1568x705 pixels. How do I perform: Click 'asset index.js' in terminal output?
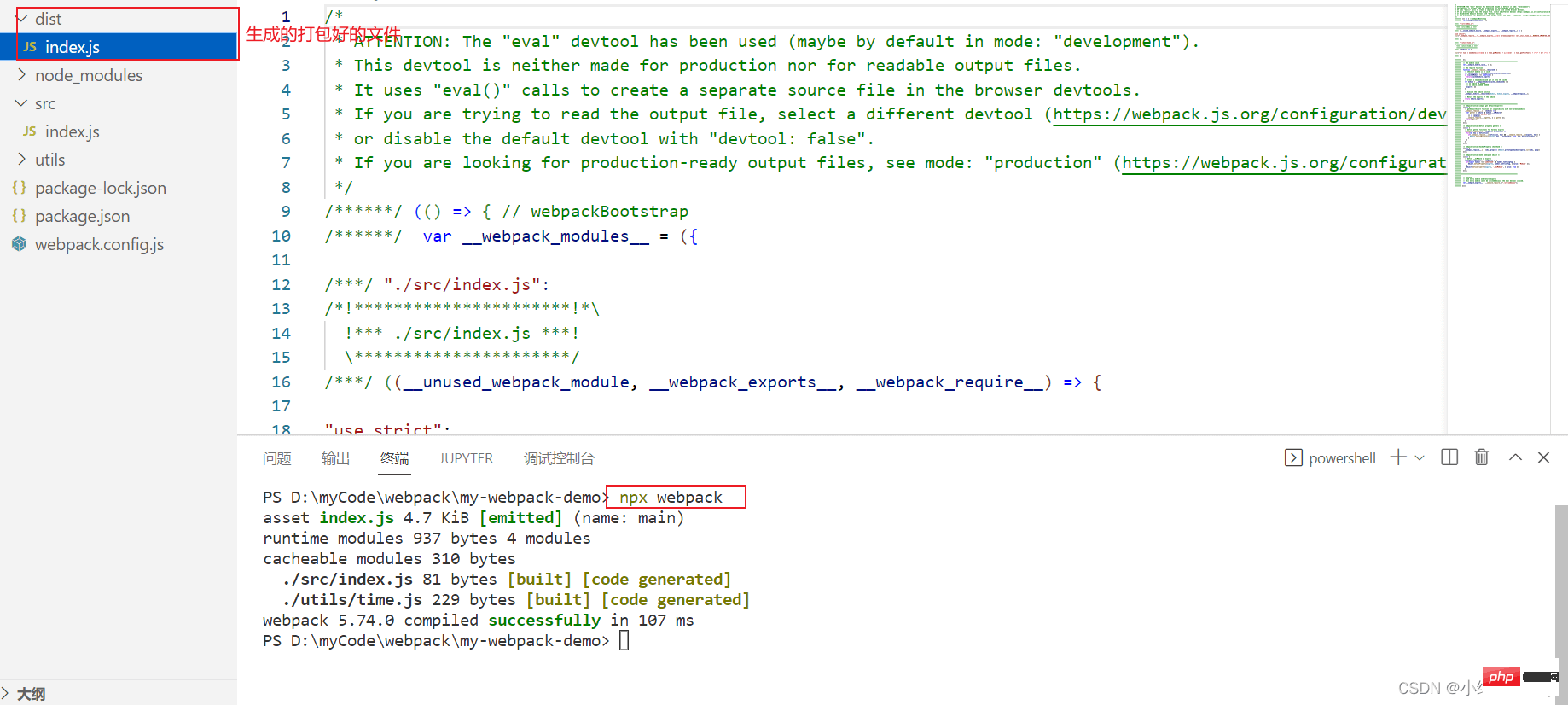(328, 518)
